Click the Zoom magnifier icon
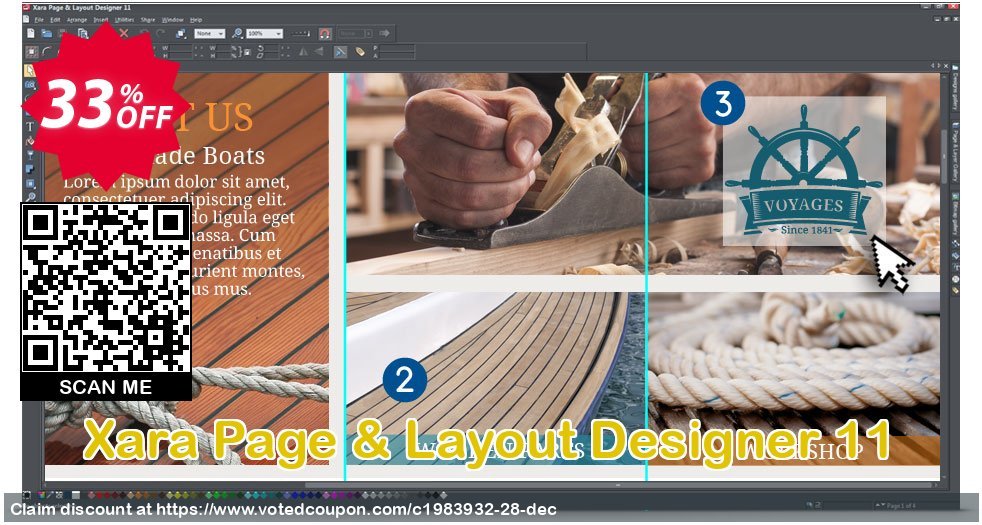Screen dimensions: 982x525 pyautogui.click(x=237, y=33)
